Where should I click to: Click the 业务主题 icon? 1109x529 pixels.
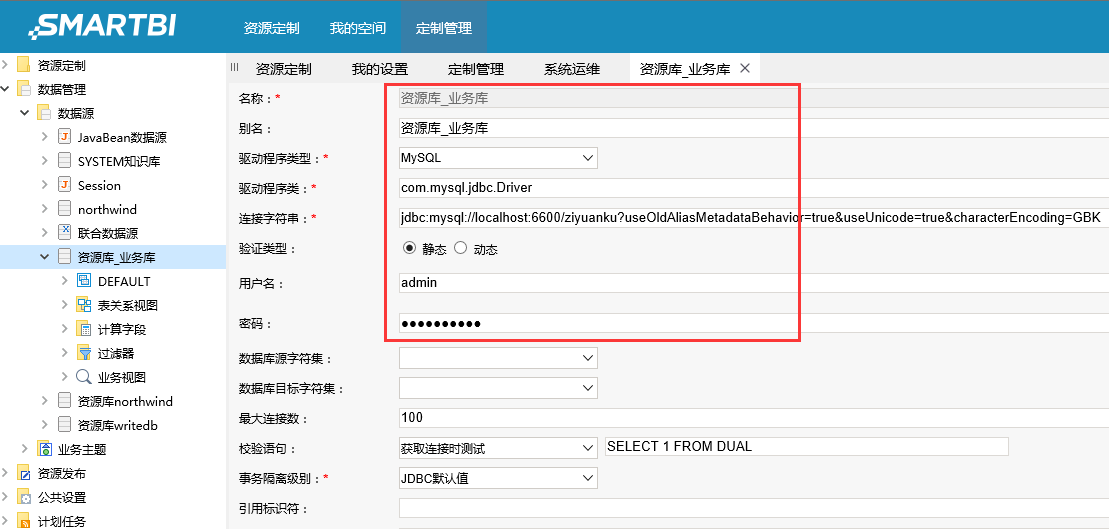click(x=44, y=449)
